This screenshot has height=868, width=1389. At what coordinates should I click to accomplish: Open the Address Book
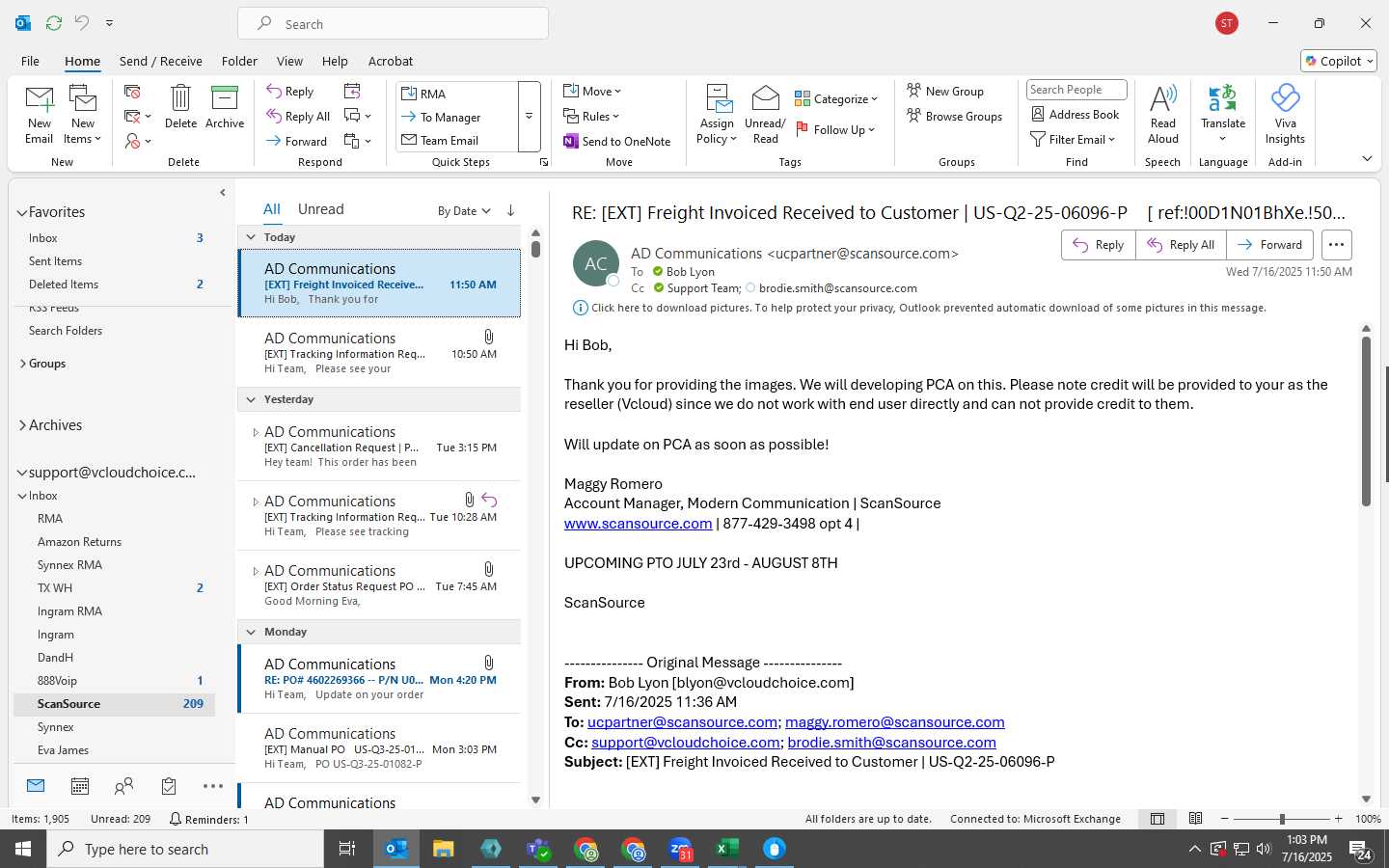pyautogui.click(x=1076, y=114)
